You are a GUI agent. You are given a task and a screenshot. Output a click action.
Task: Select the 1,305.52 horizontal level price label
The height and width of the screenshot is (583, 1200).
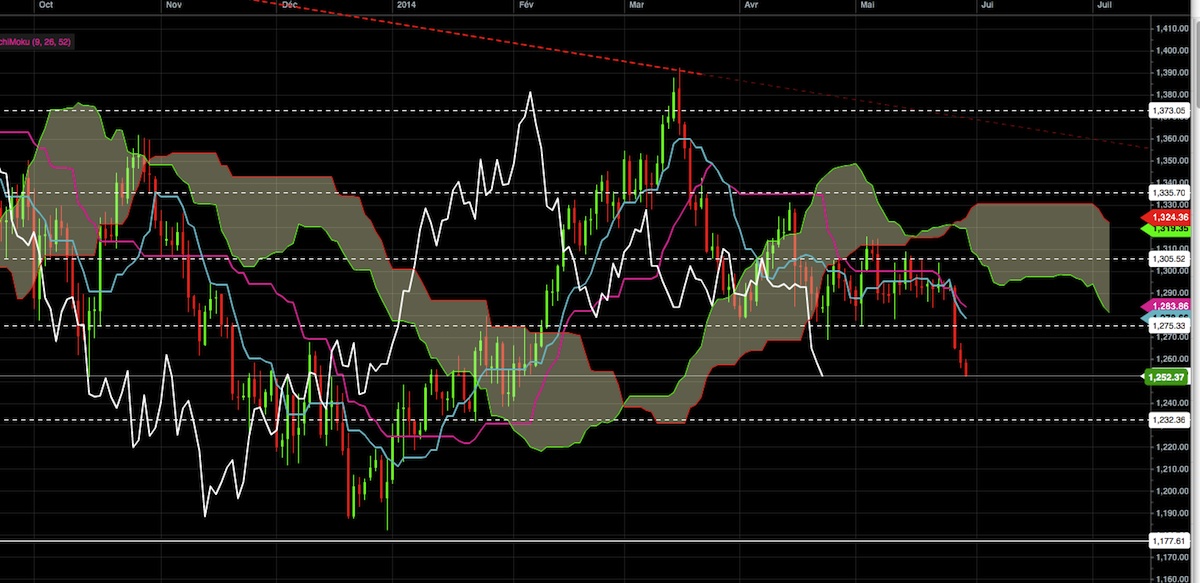click(x=1167, y=258)
